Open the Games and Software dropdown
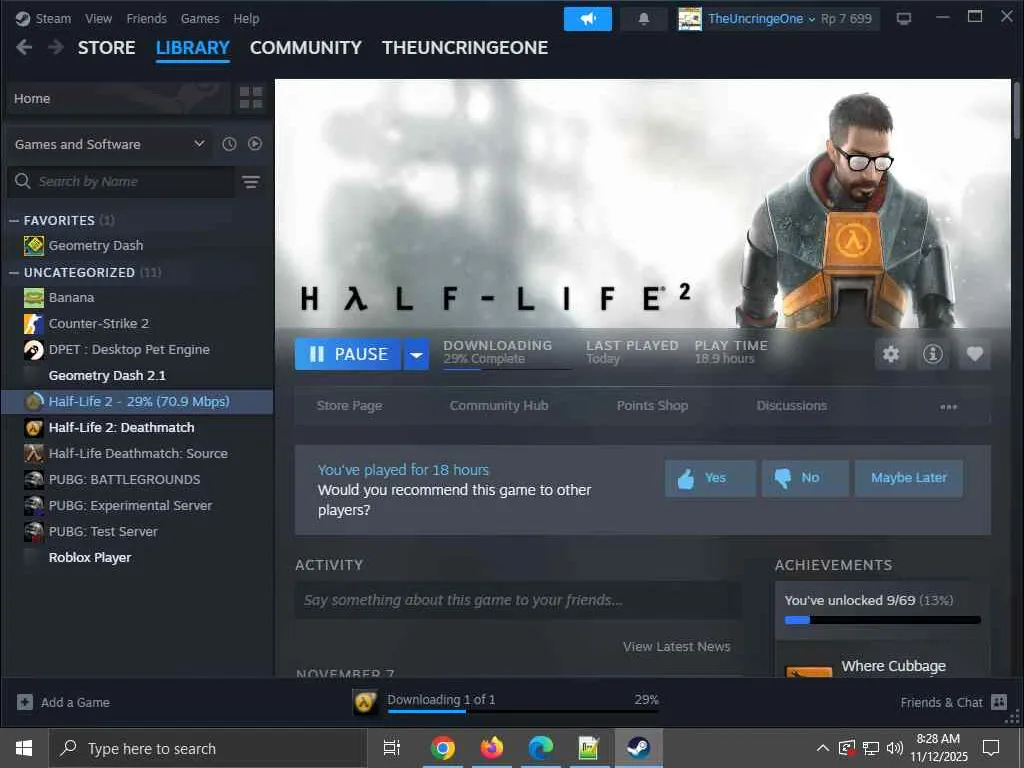The image size is (1024, 768). 110,144
